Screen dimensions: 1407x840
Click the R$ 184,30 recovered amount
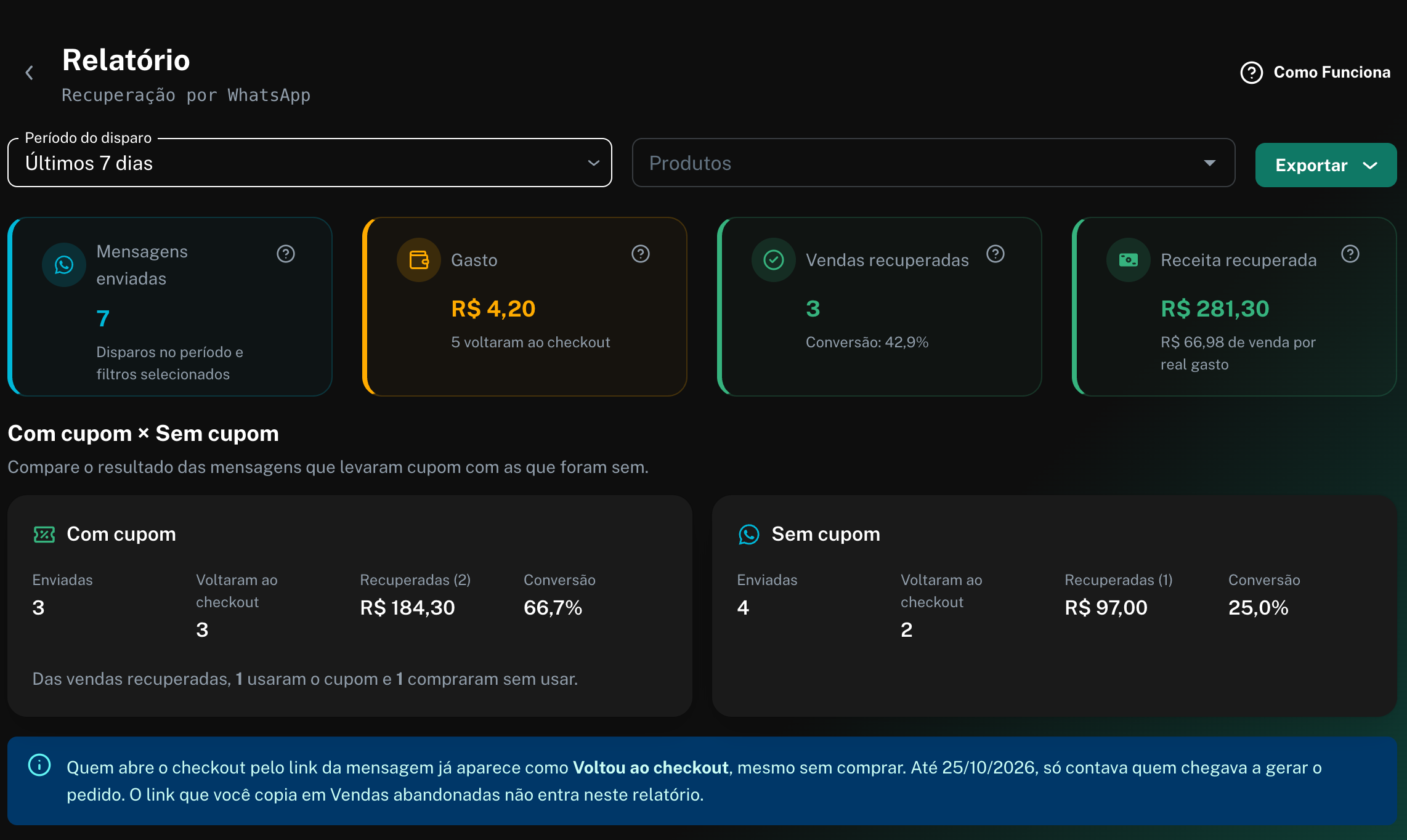tap(408, 608)
